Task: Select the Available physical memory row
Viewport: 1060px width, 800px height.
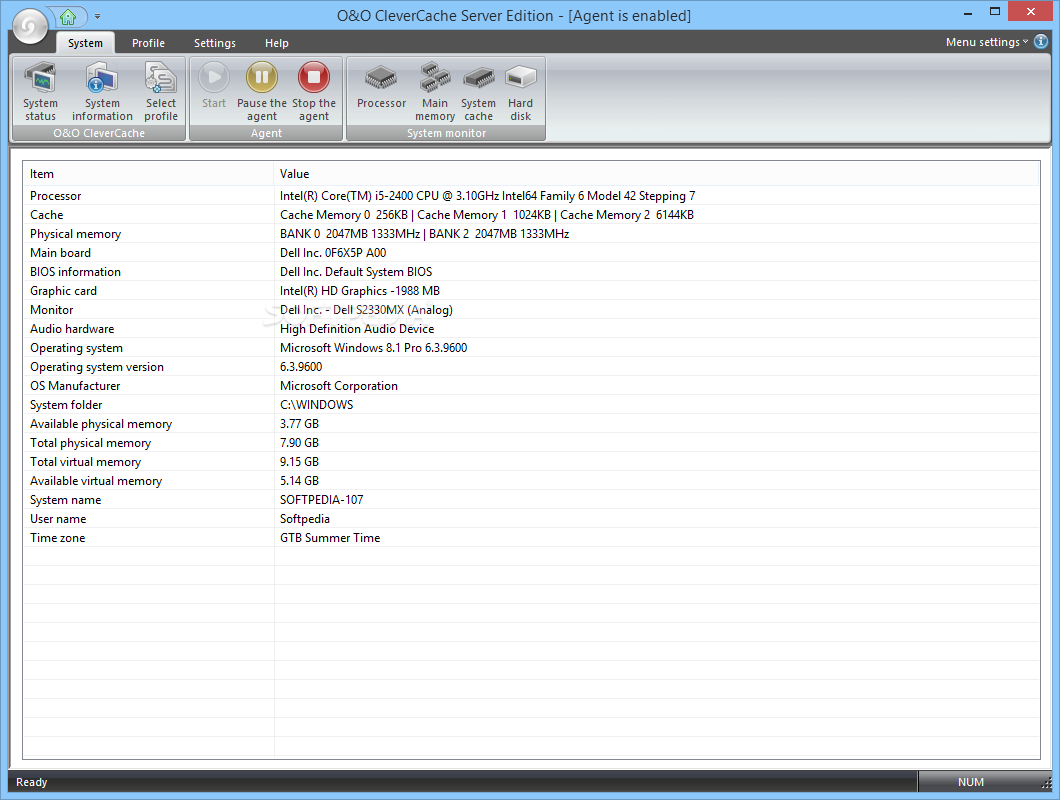Action: (531, 423)
